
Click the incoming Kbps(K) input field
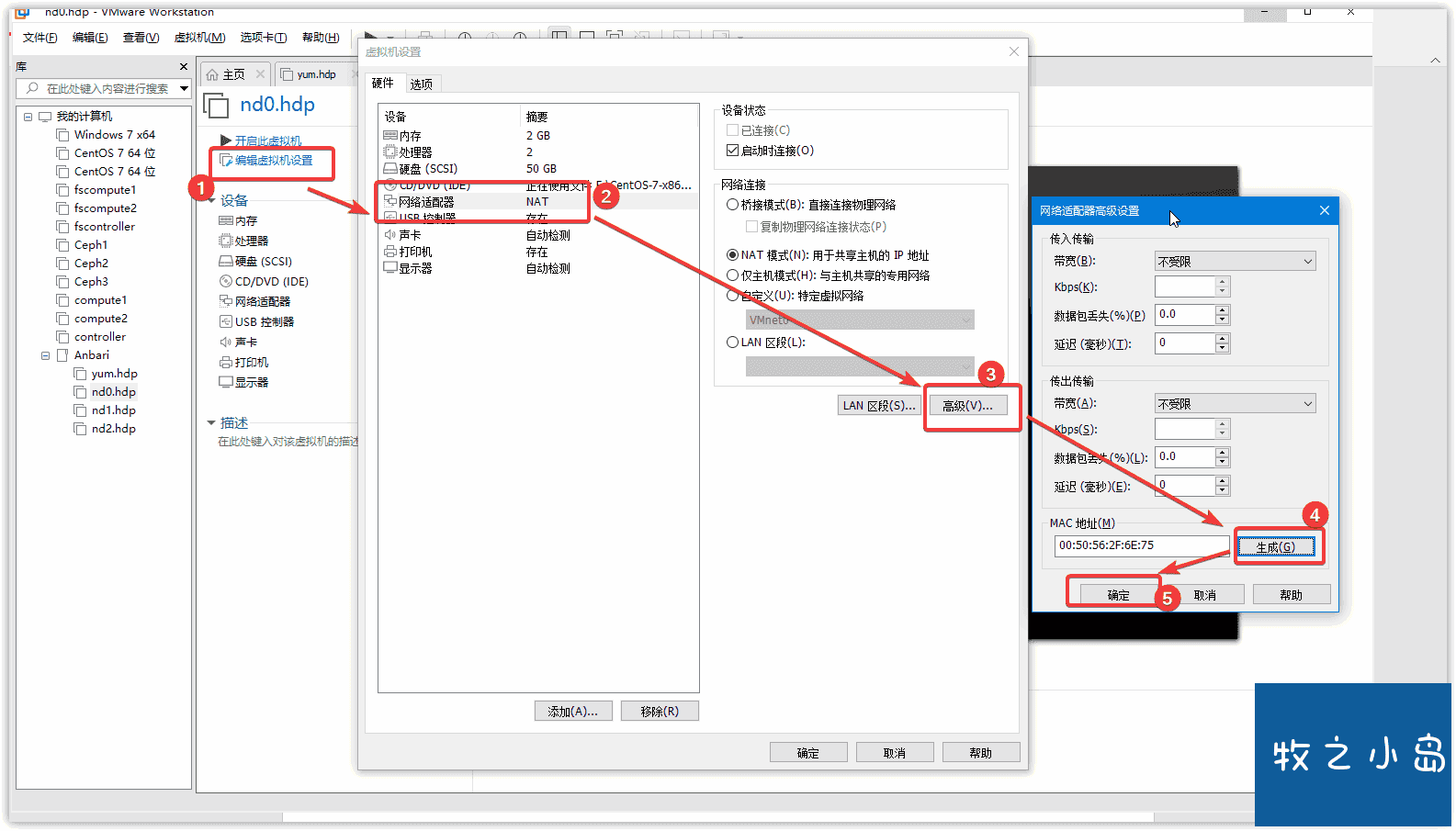click(1185, 286)
